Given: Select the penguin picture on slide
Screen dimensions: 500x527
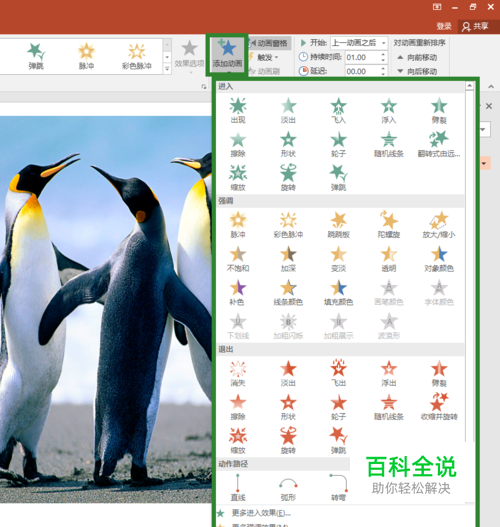Looking at the screenshot, I should (x=106, y=309).
